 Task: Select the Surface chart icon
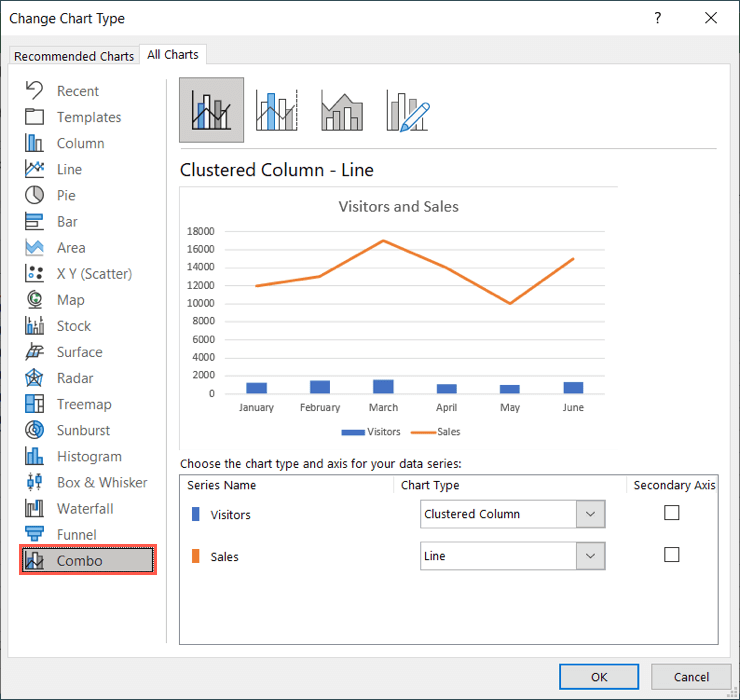[x=34, y=352]
